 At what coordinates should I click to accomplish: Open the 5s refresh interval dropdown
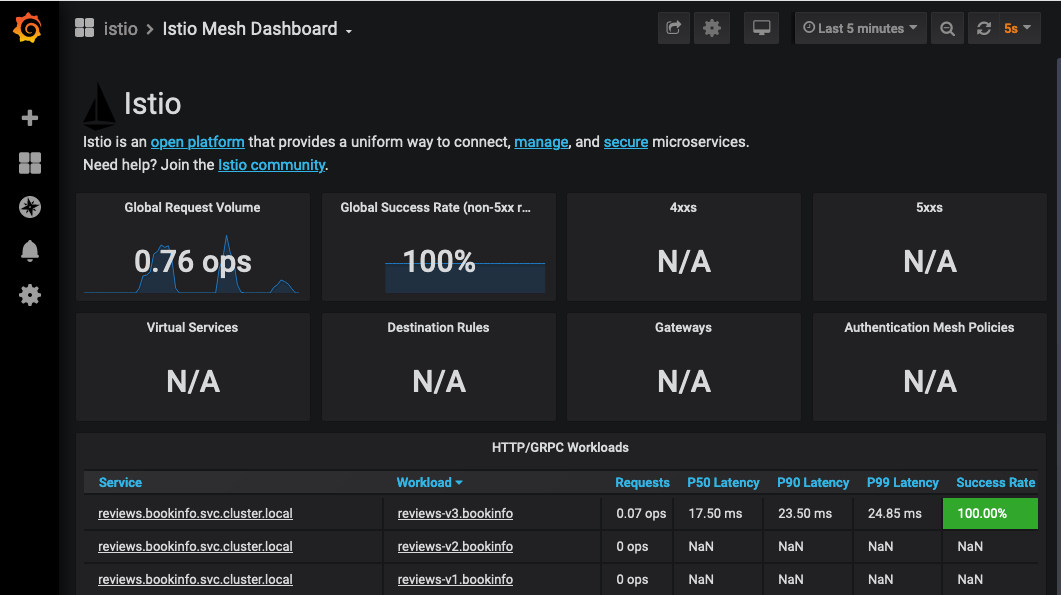[1019, 28]
